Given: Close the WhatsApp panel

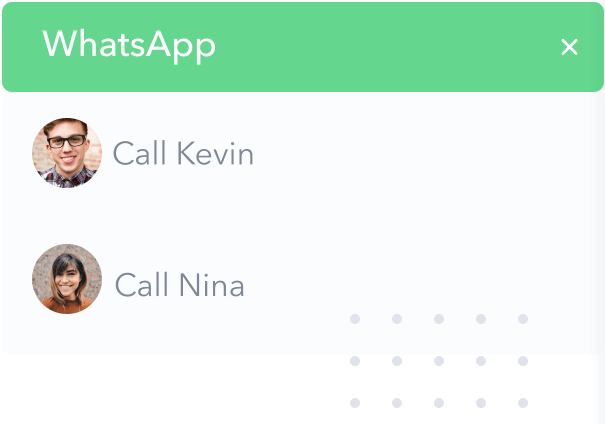Looking at the screenshot, I should click(569, 47).
